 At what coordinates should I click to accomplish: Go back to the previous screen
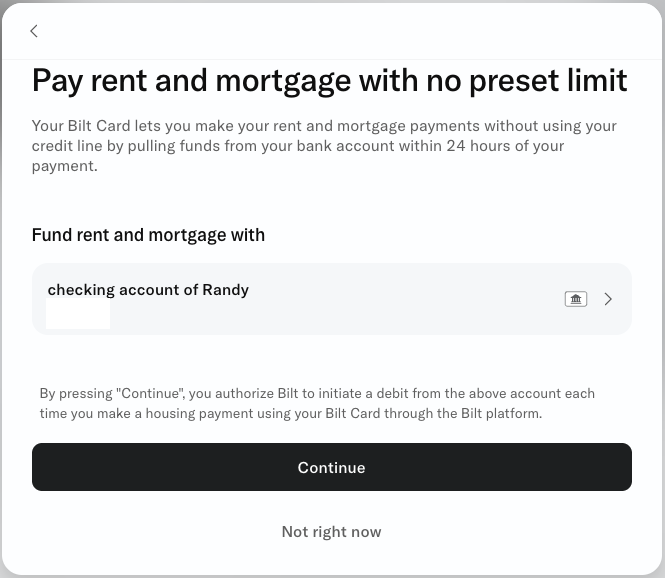34,31
